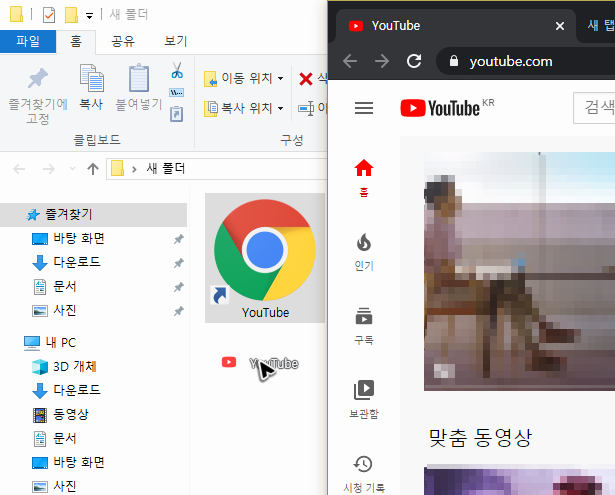The height and width of the screenshot is (495, 615).
Task: Click the 새 폴더 address bar path
Action: [166, 169]
